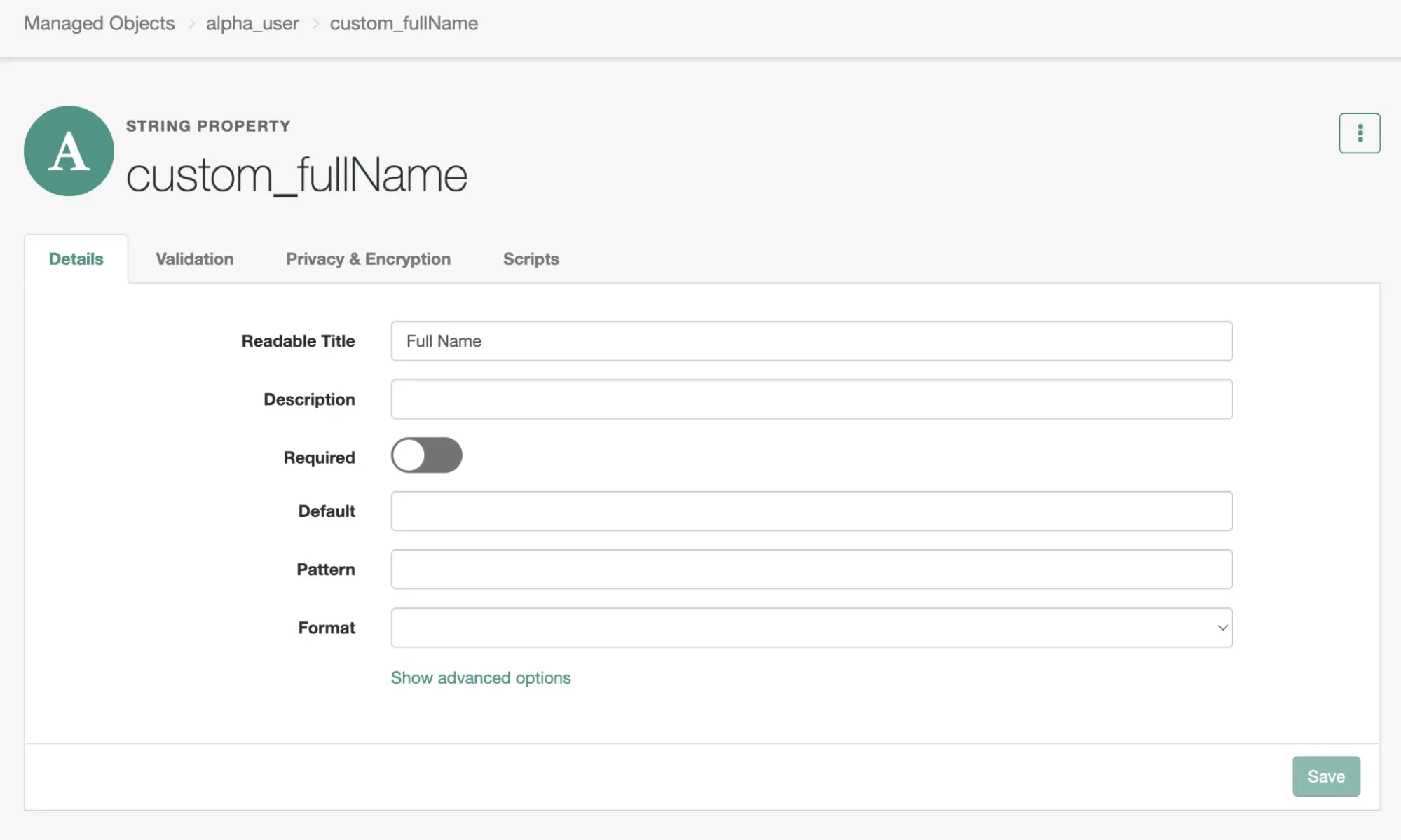This screenshot has height=840, width=1401.
Task: Switch to the Validation tab
Action: 194,259
